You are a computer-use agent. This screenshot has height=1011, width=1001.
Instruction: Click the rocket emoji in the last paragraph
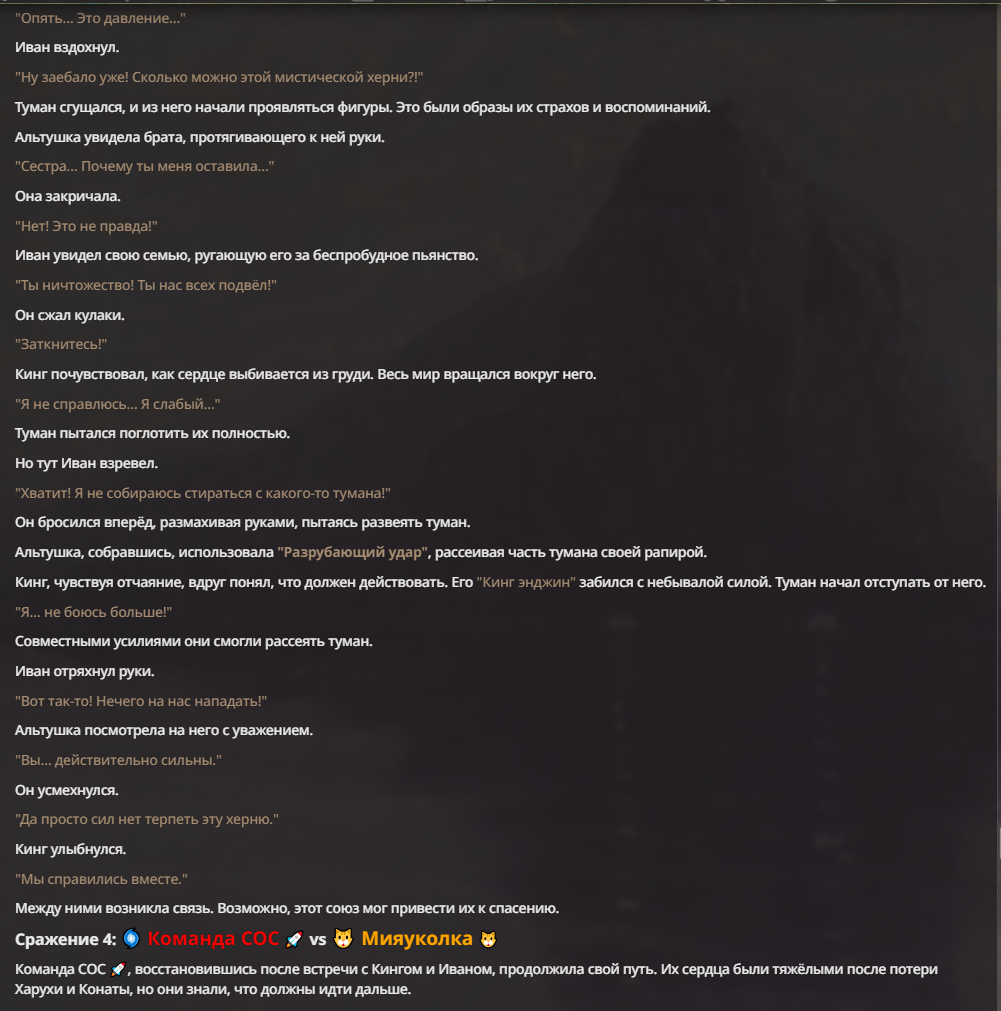[119, 969]
